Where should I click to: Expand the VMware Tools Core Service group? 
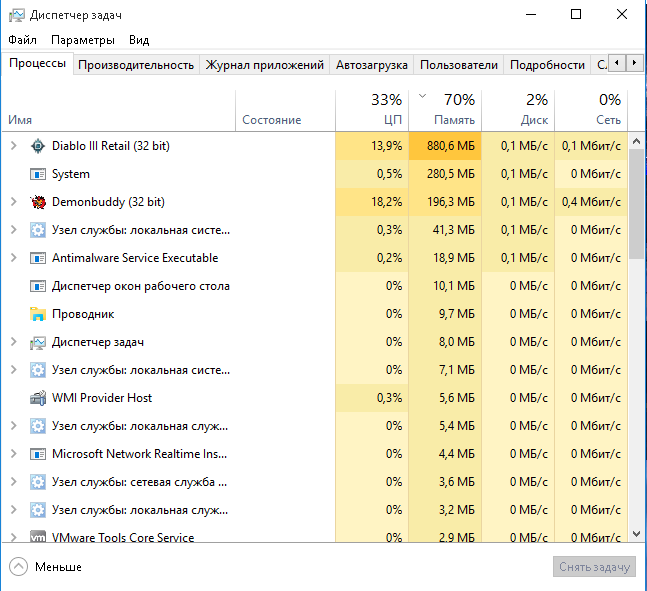(x=14, y=537)
